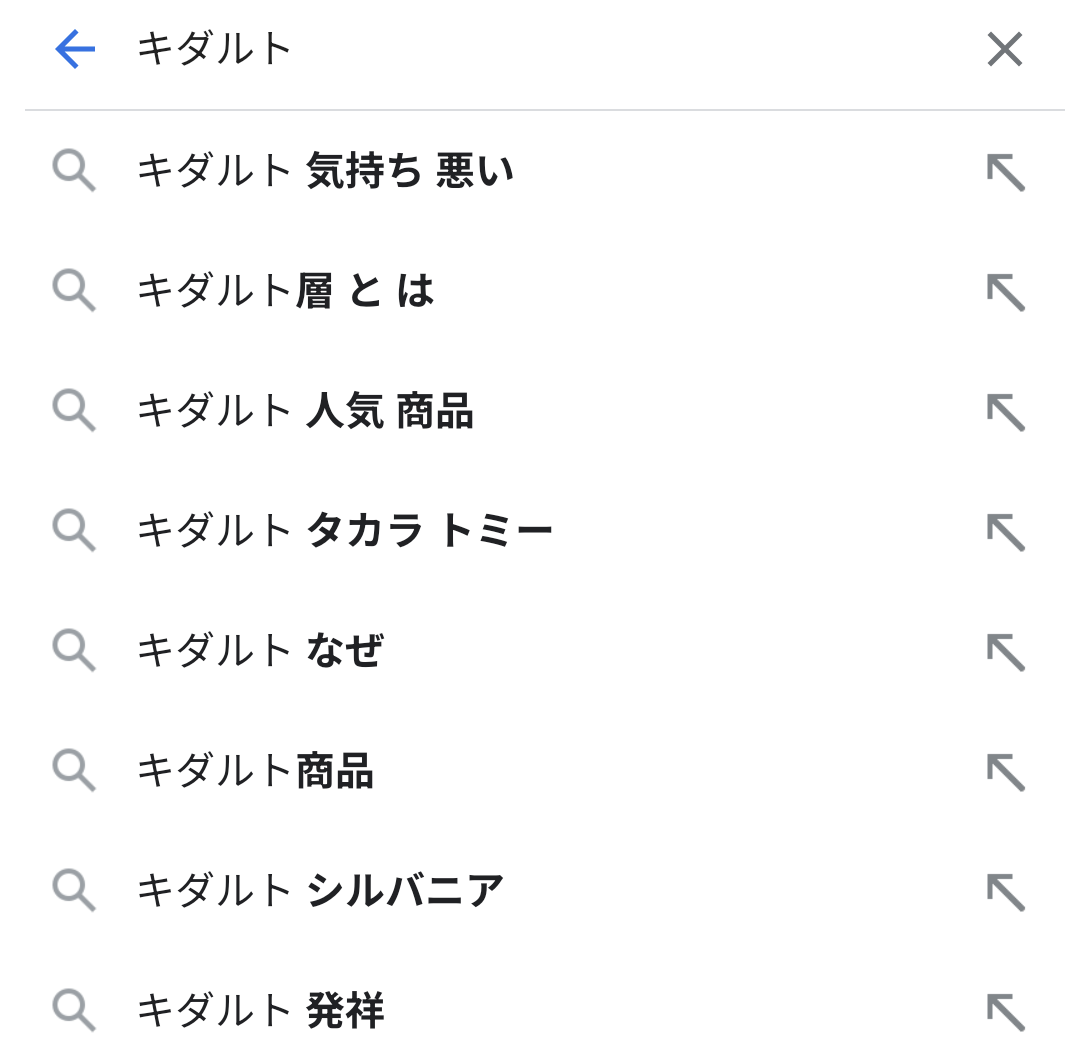
Task: Fill query with キダルト層 と は arrow
Action: point(1005,291)
